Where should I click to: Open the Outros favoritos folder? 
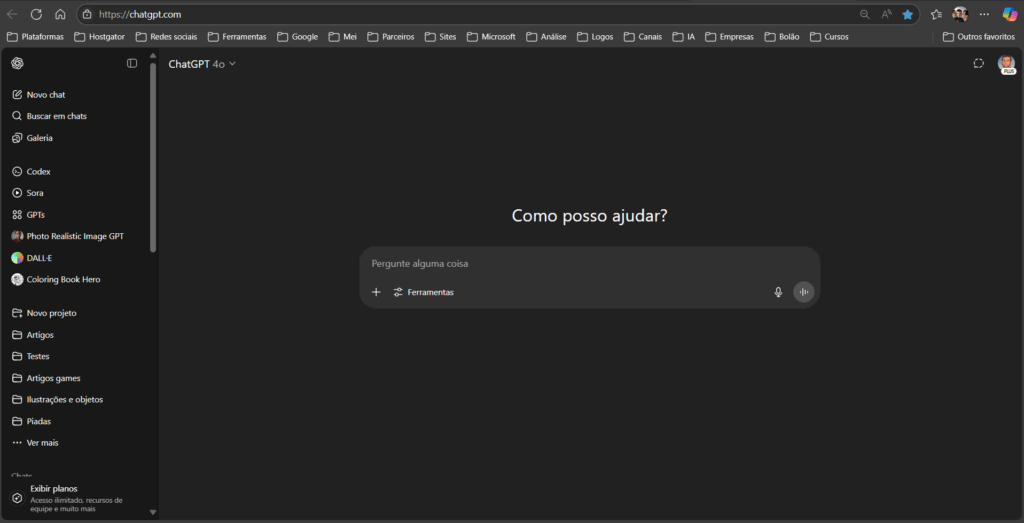click(979, 37)
